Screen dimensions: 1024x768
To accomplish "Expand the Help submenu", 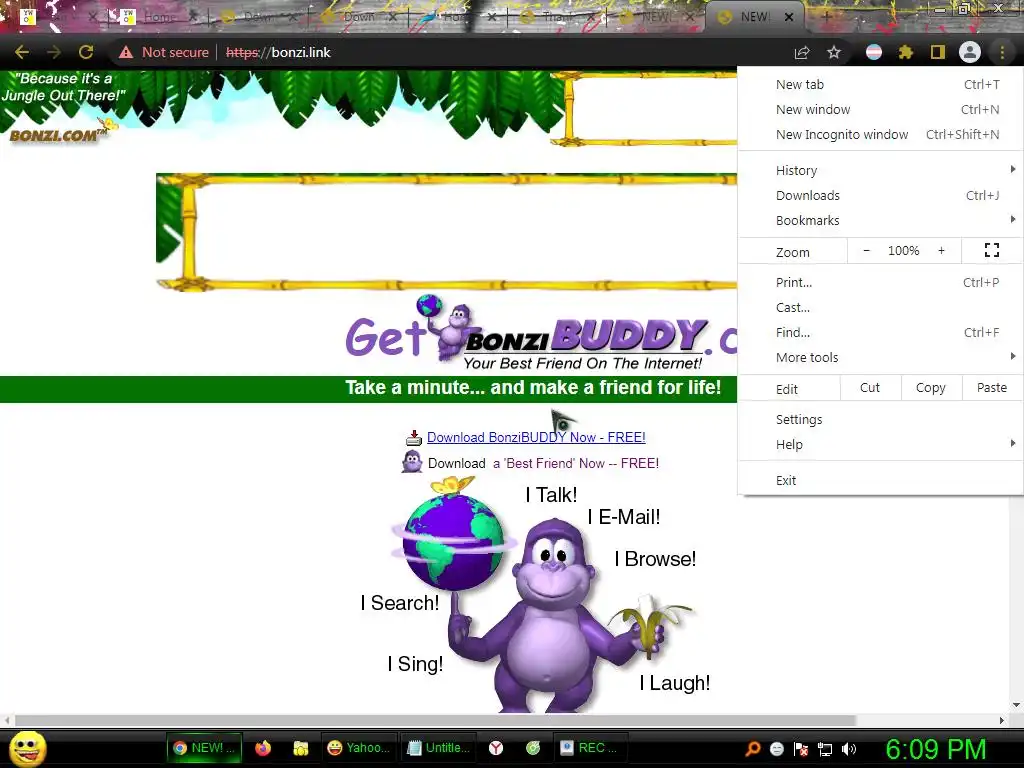I will coord(881,444).
